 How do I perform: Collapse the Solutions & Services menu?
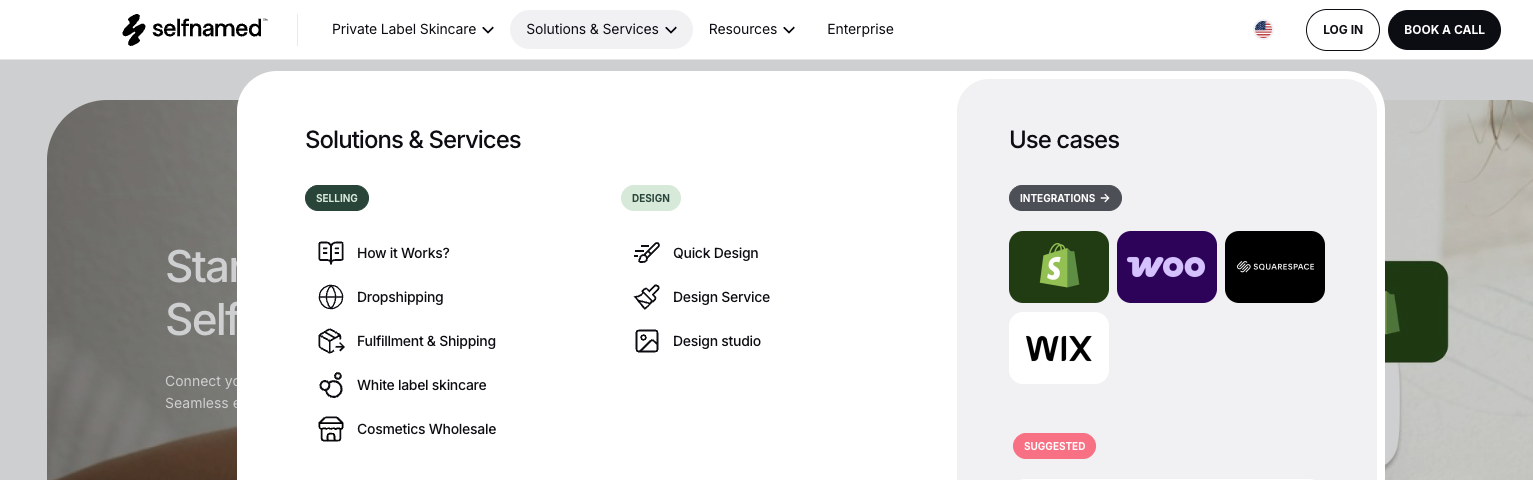601,30
